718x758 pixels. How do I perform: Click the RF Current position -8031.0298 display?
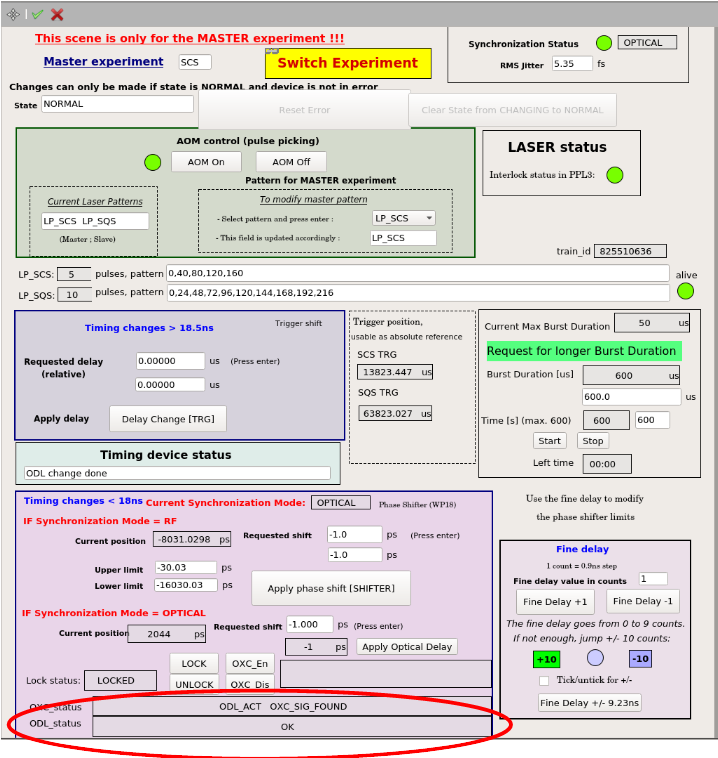[192, 539]
